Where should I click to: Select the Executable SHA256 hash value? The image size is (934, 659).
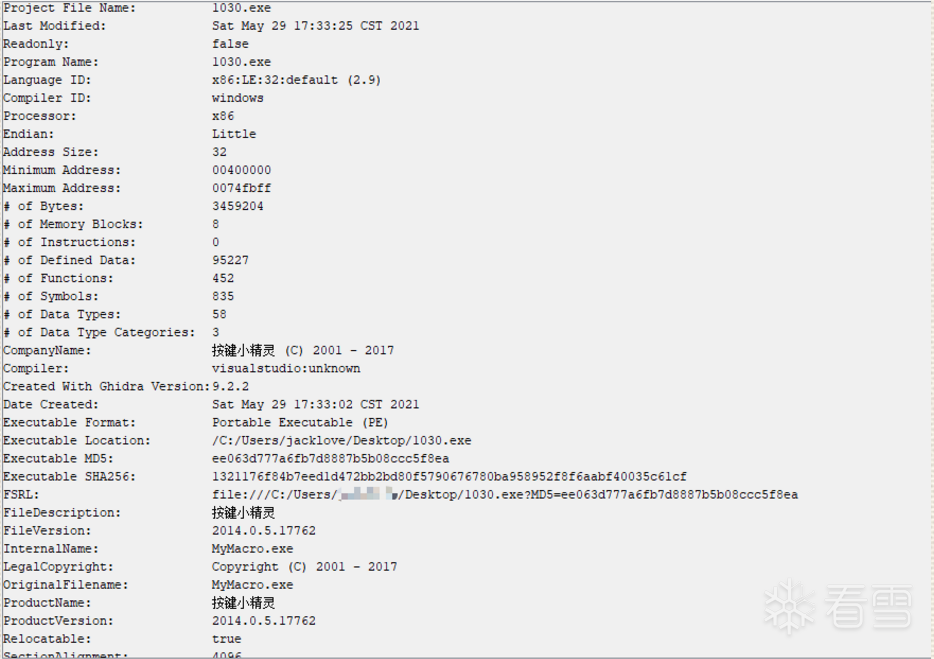[x=449, y=476]
